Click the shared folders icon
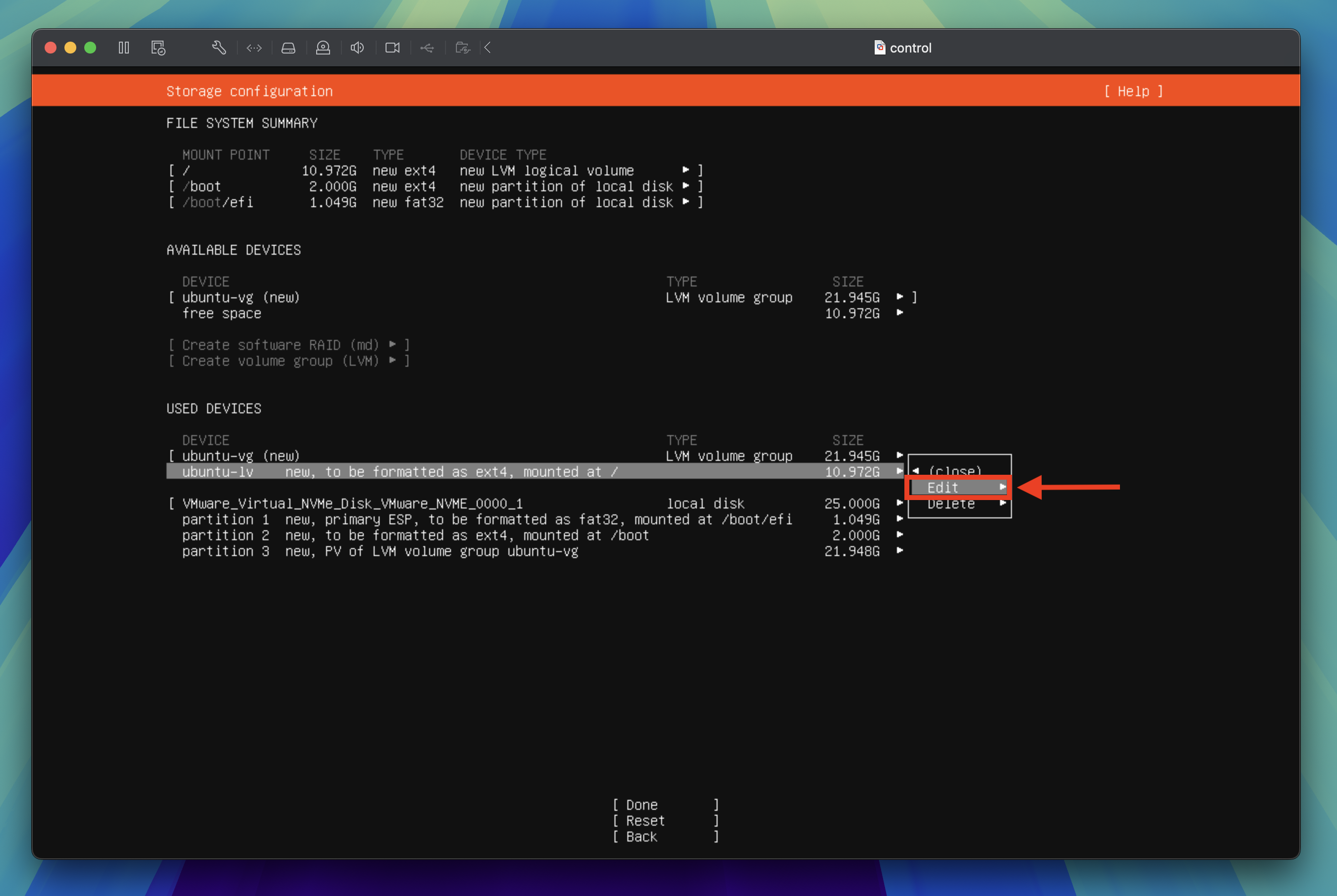This screenshot has width=1337, height=896. click(x=463, y=48)
